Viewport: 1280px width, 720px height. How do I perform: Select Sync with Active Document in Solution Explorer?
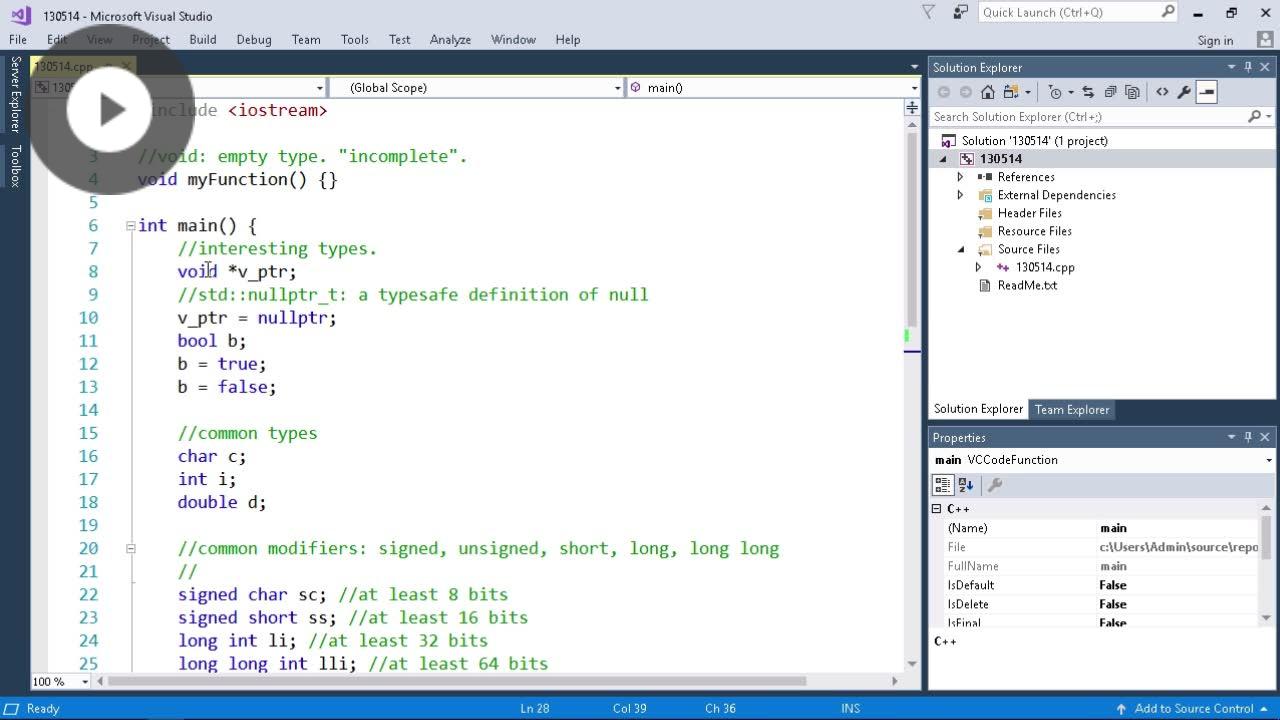pos(1090,91)
